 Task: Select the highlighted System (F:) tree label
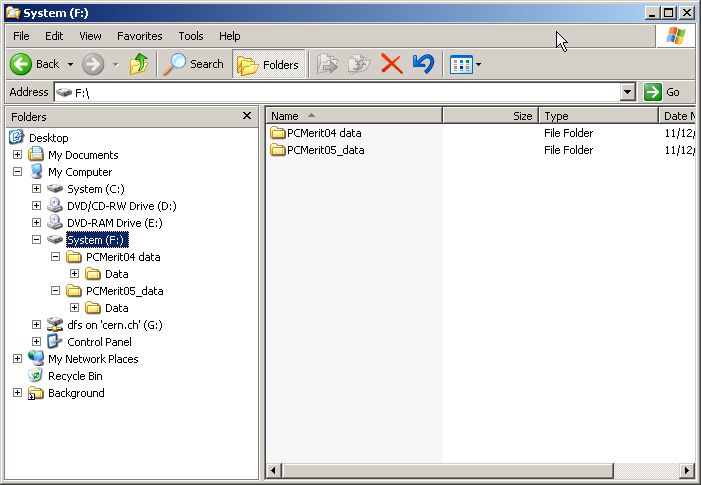pyautogui.click(x=97, y=240)
